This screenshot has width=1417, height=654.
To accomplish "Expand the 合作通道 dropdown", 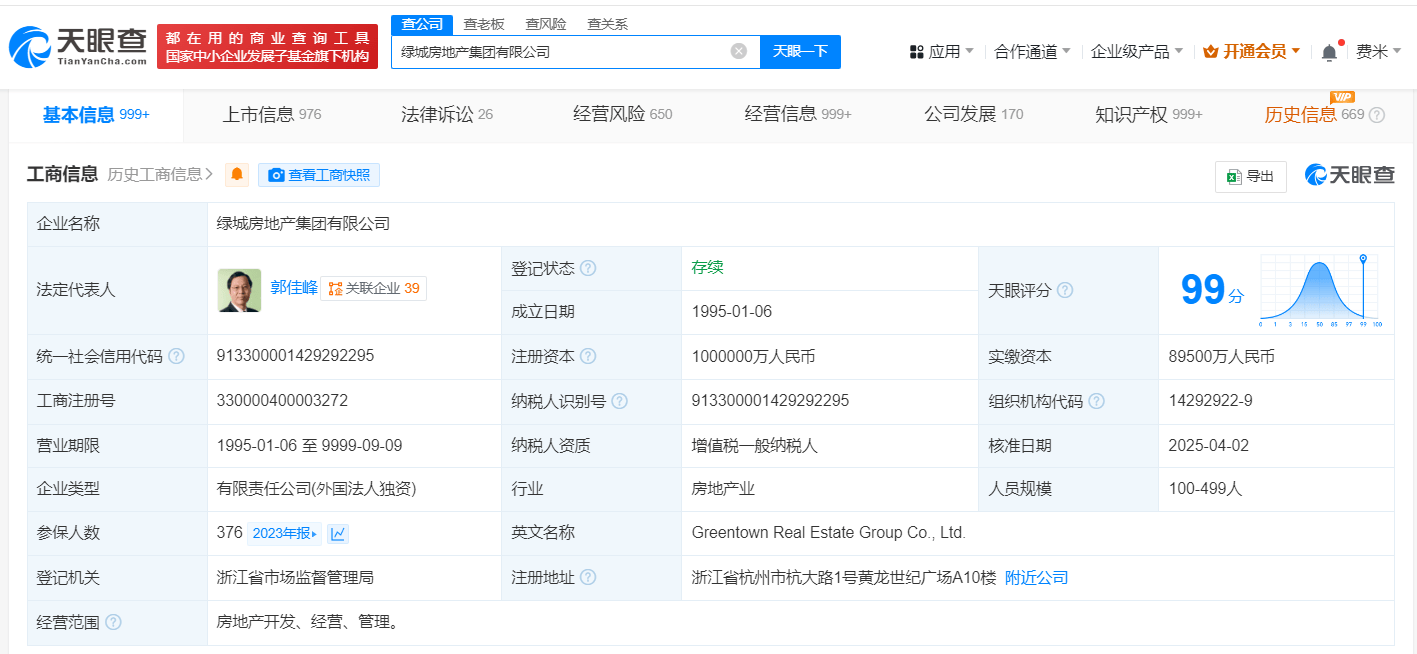I will tap(1032, 51).
